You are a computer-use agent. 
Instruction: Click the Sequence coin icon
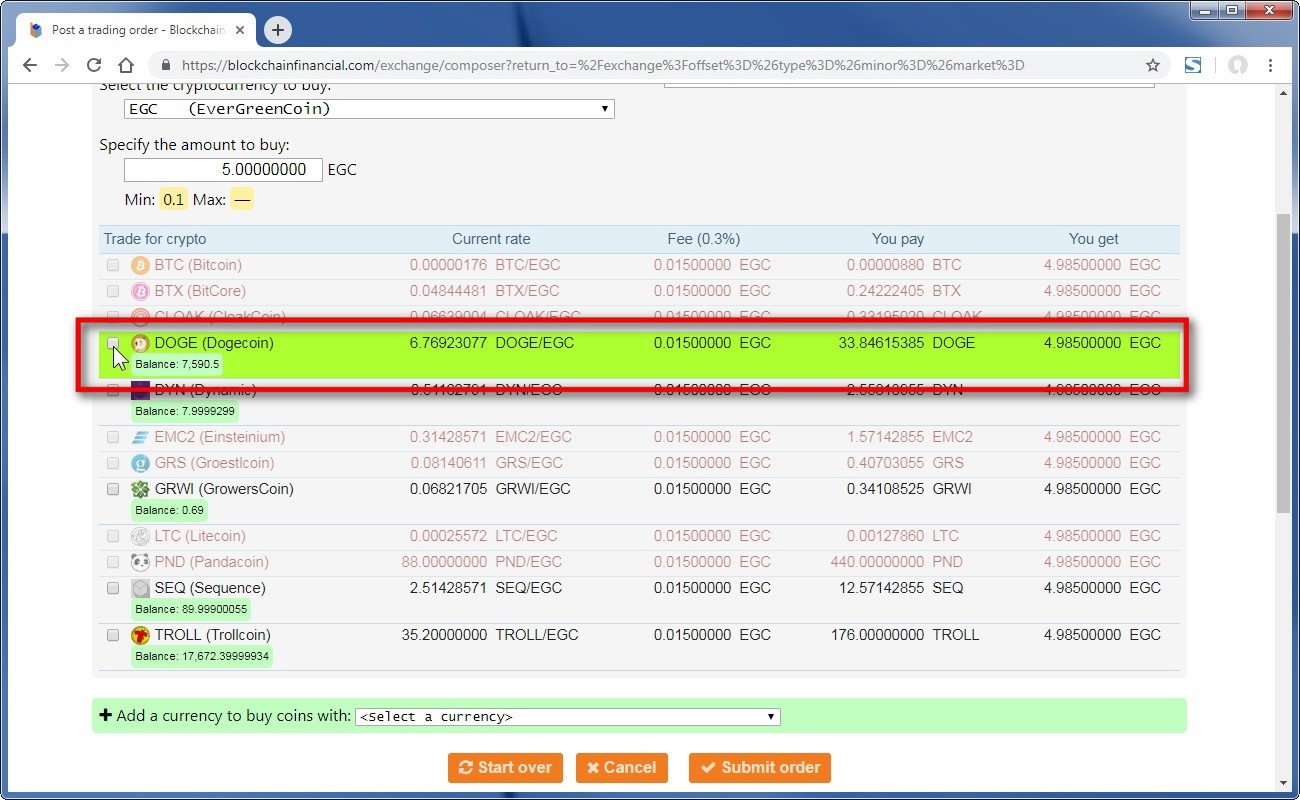coord(140,588)
